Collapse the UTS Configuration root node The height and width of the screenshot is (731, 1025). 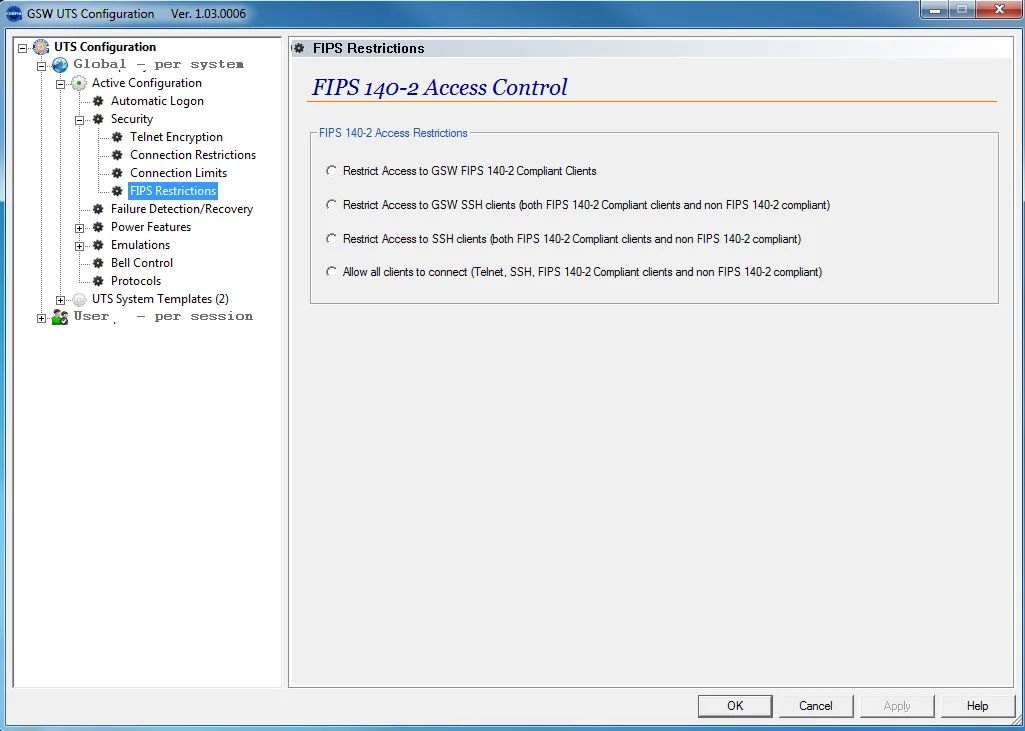click(x=23, y=48)
